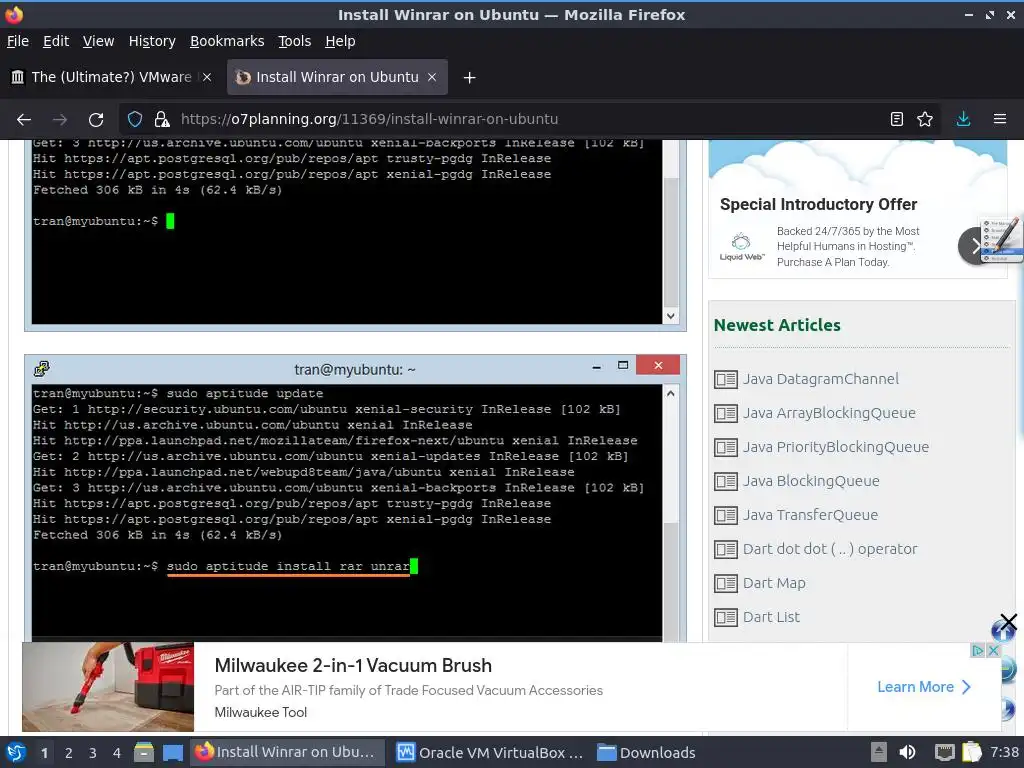The width and height of the screenshot is (1024, 768).
Task: Switch to The (Ultimate?) VMware tab
Action: pos(111,77)
